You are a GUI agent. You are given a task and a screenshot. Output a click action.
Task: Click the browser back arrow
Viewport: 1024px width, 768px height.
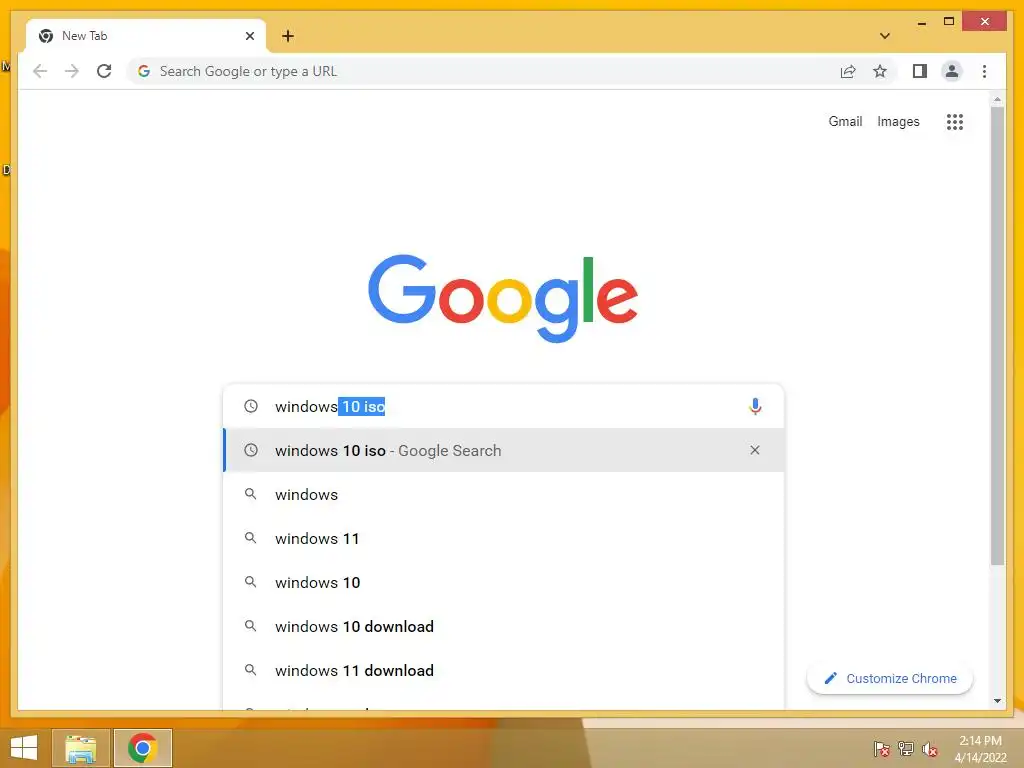pyautogui.click(x=40, y=71)
